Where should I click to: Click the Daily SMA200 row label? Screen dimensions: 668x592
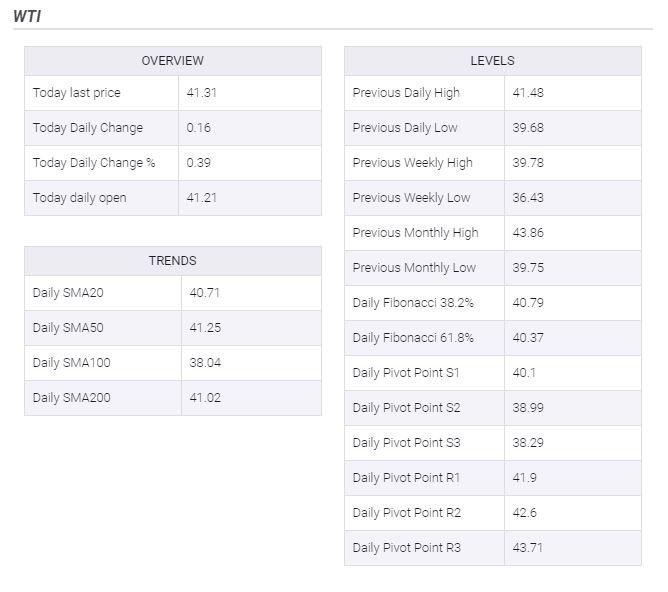[x=72, y=398]
